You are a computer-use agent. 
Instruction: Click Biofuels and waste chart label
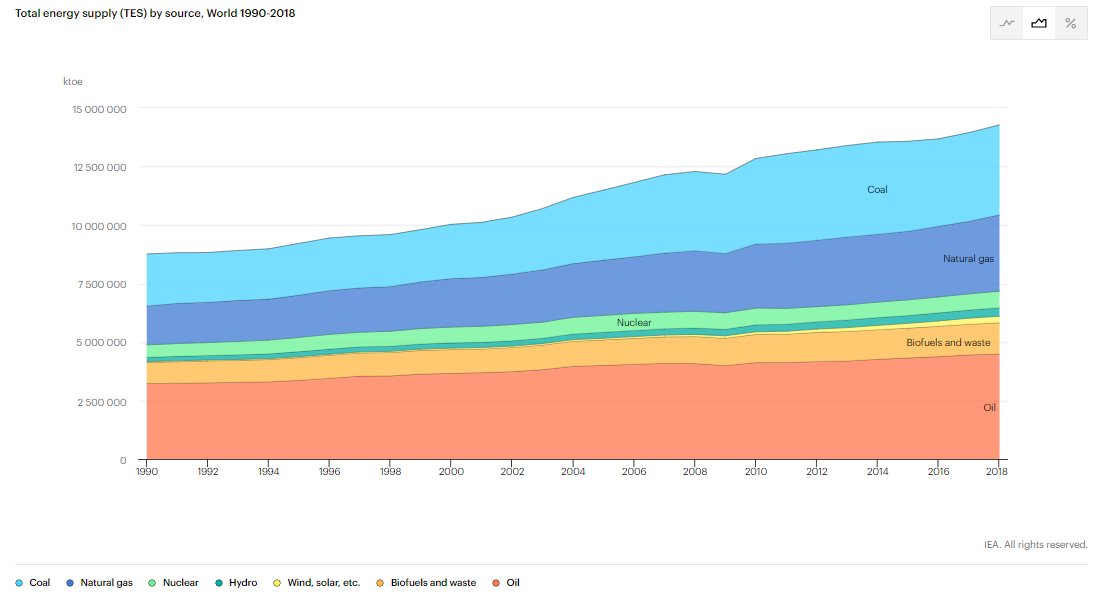(x=948, y=343)
